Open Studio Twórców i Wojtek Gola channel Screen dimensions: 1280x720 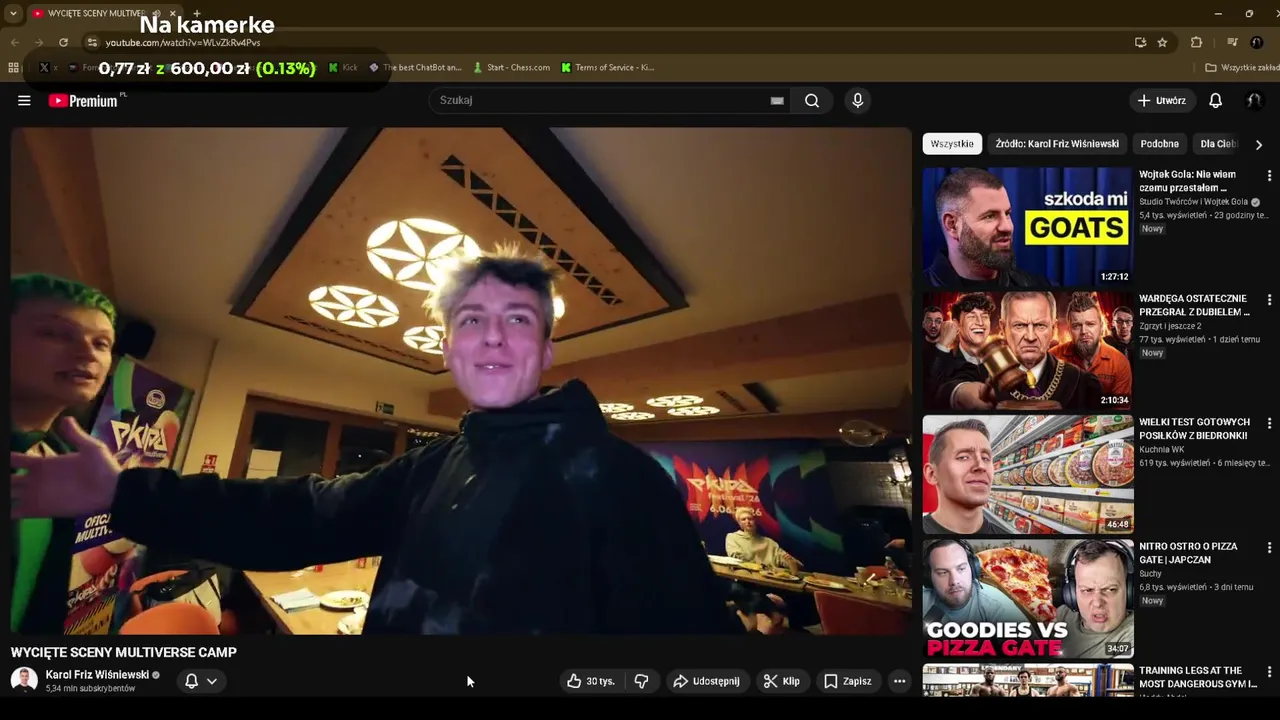pos(1195,202)
